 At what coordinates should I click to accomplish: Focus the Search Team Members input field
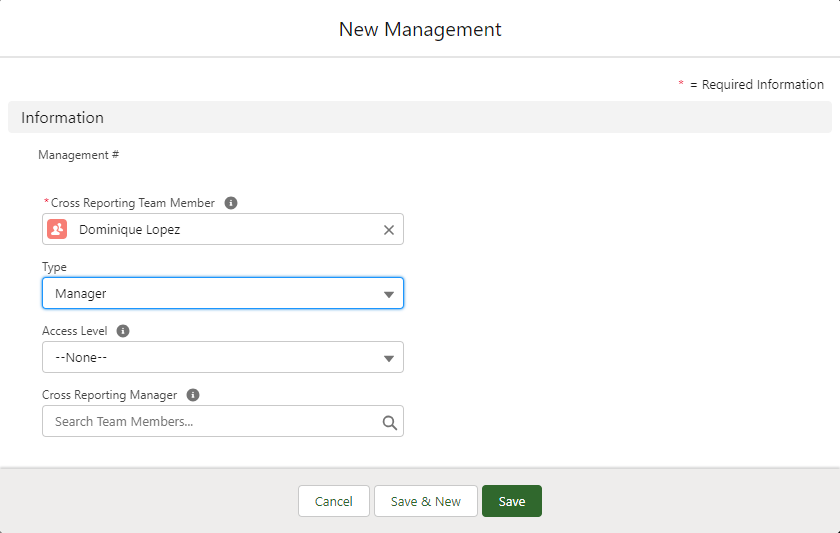point(210,421)
